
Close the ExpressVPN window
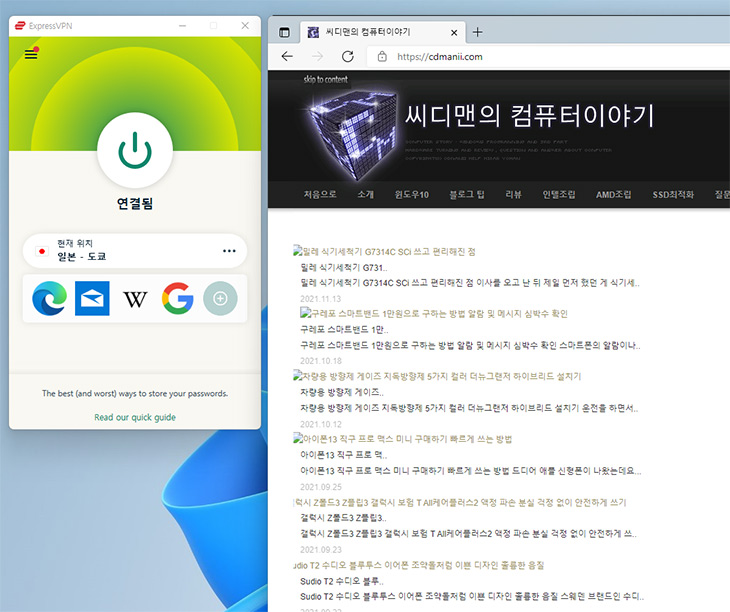(245, 26)
